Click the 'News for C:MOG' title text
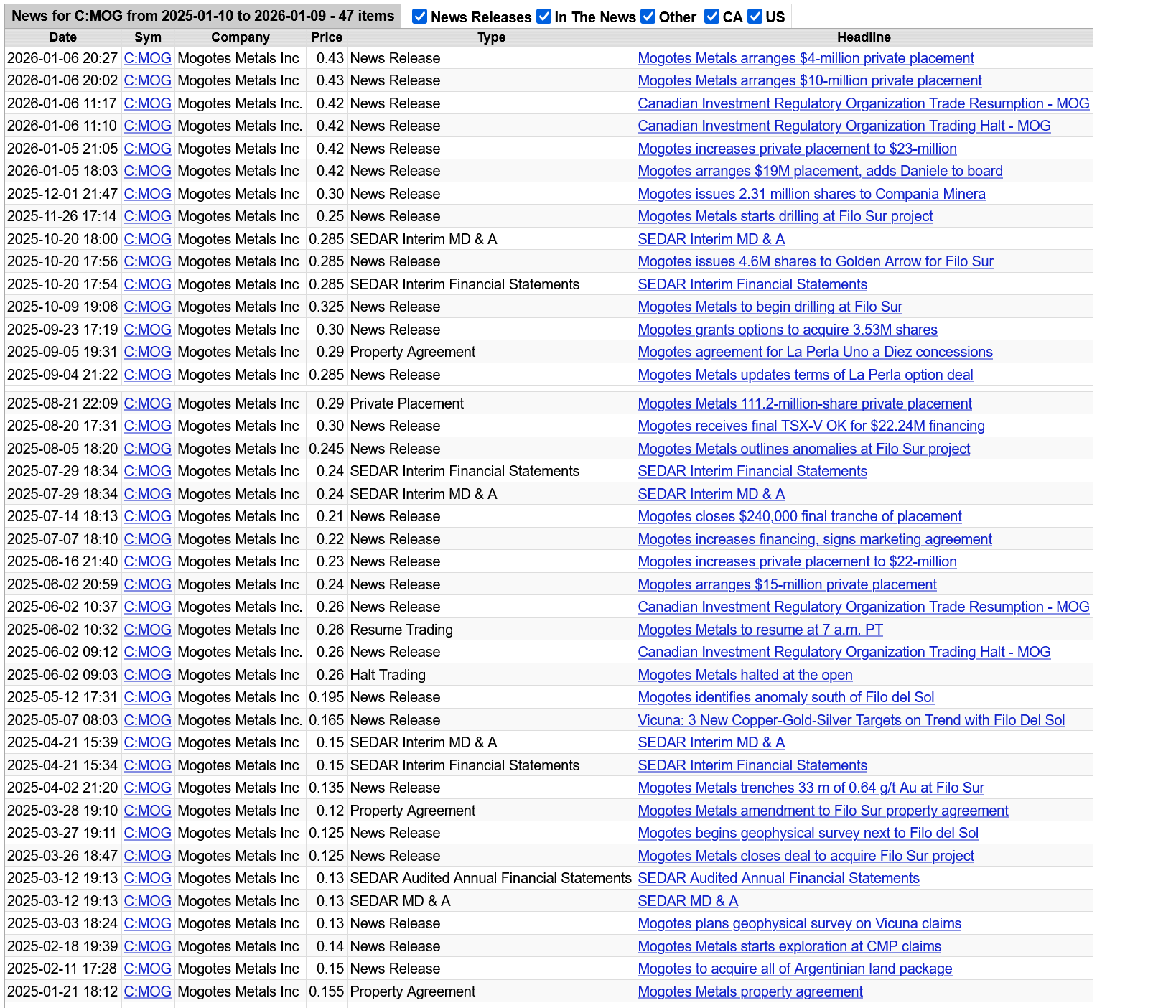The height and width of the screenshot is (1008, 1176). [x=203, y=16]
